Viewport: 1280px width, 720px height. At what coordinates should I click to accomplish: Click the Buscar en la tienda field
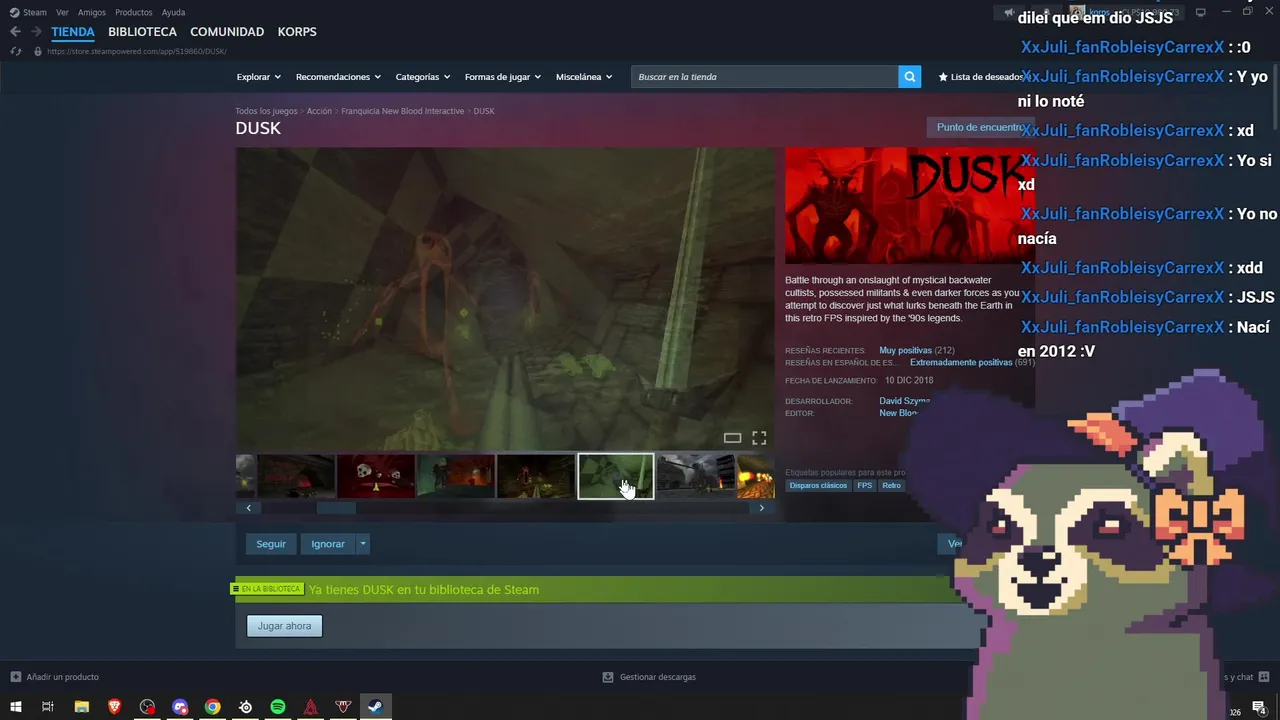(x=764, y=77)
